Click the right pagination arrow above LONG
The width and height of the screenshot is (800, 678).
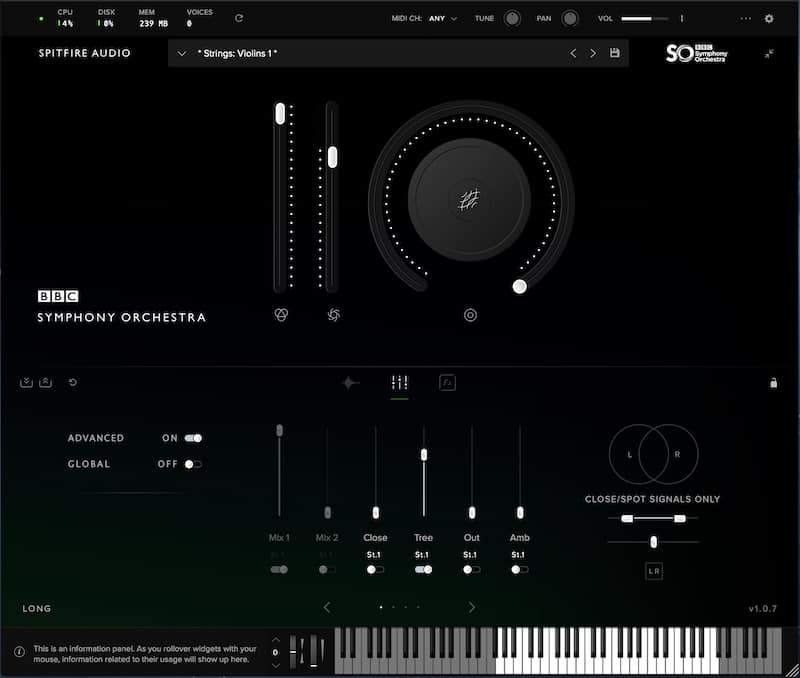[x=472, y=606]
